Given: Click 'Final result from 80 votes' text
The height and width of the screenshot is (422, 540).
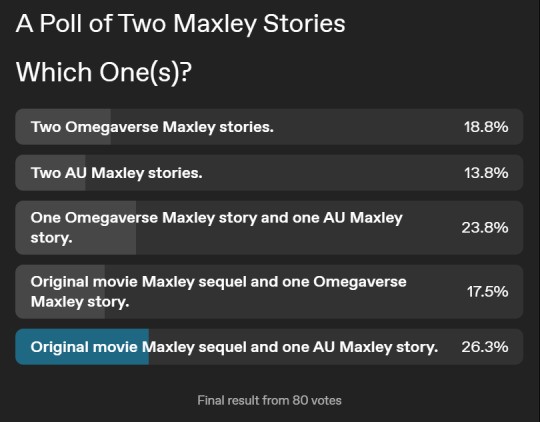Looking at the screenshot, I should pos(269,401).
